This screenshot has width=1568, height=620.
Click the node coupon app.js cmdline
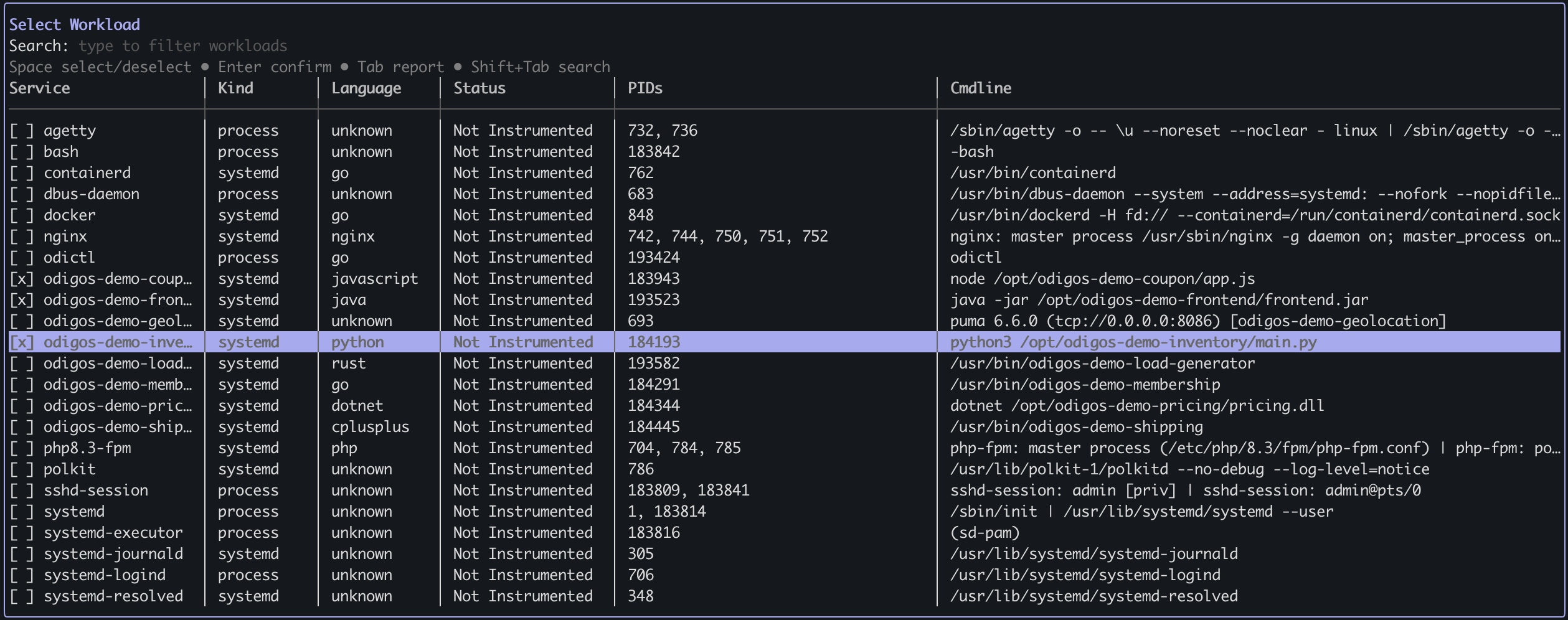click(x=1103, y=279)
